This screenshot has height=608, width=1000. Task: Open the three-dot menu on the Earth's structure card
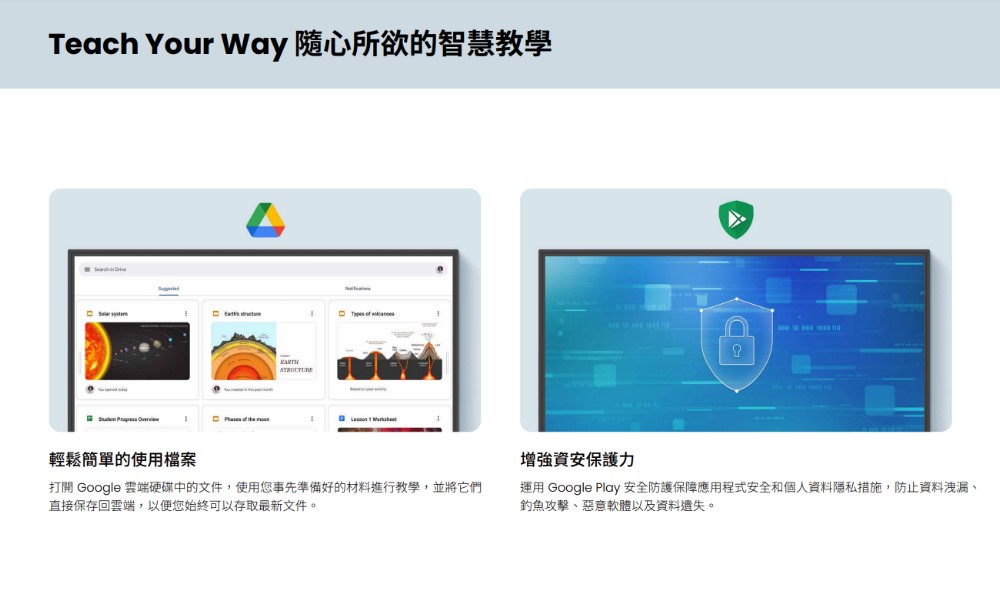312,314
